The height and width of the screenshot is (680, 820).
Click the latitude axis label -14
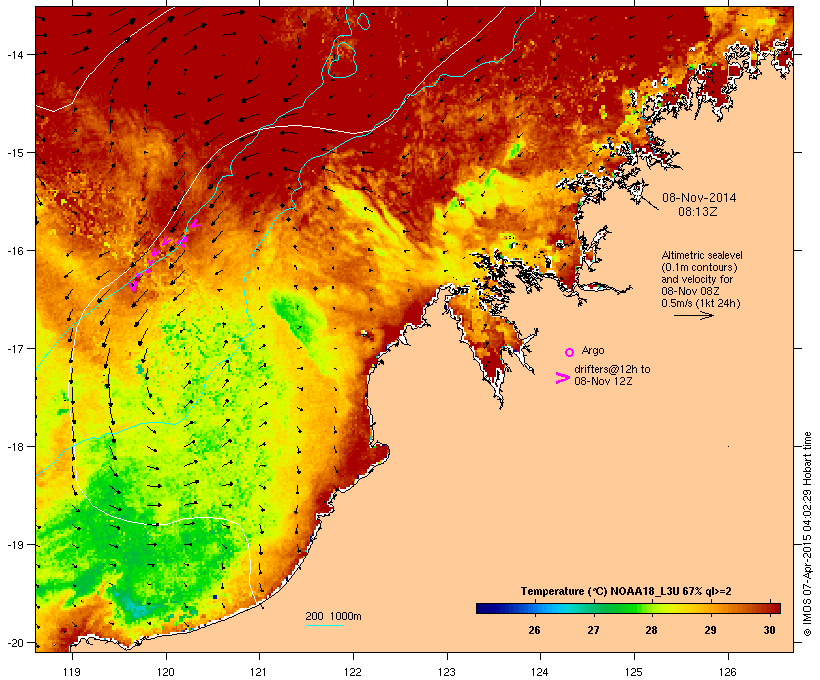coord(14,54)
